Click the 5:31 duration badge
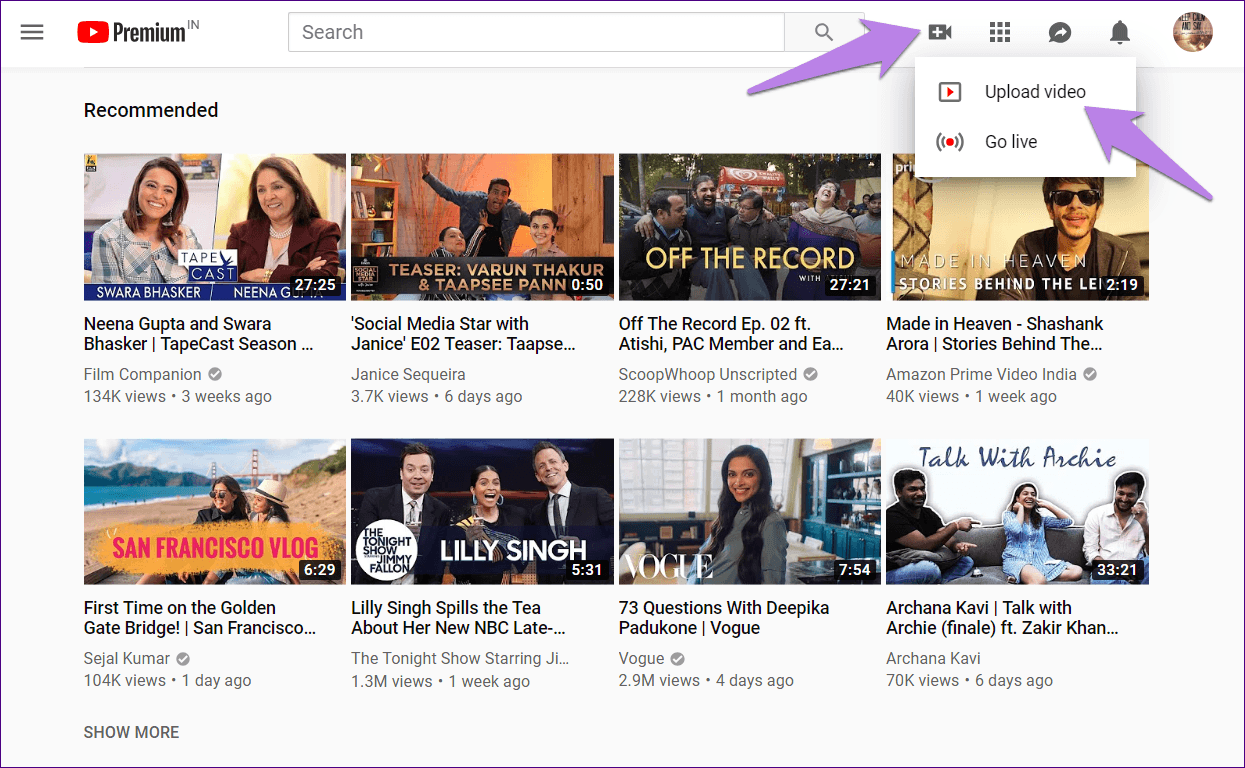 click(587, 569)
